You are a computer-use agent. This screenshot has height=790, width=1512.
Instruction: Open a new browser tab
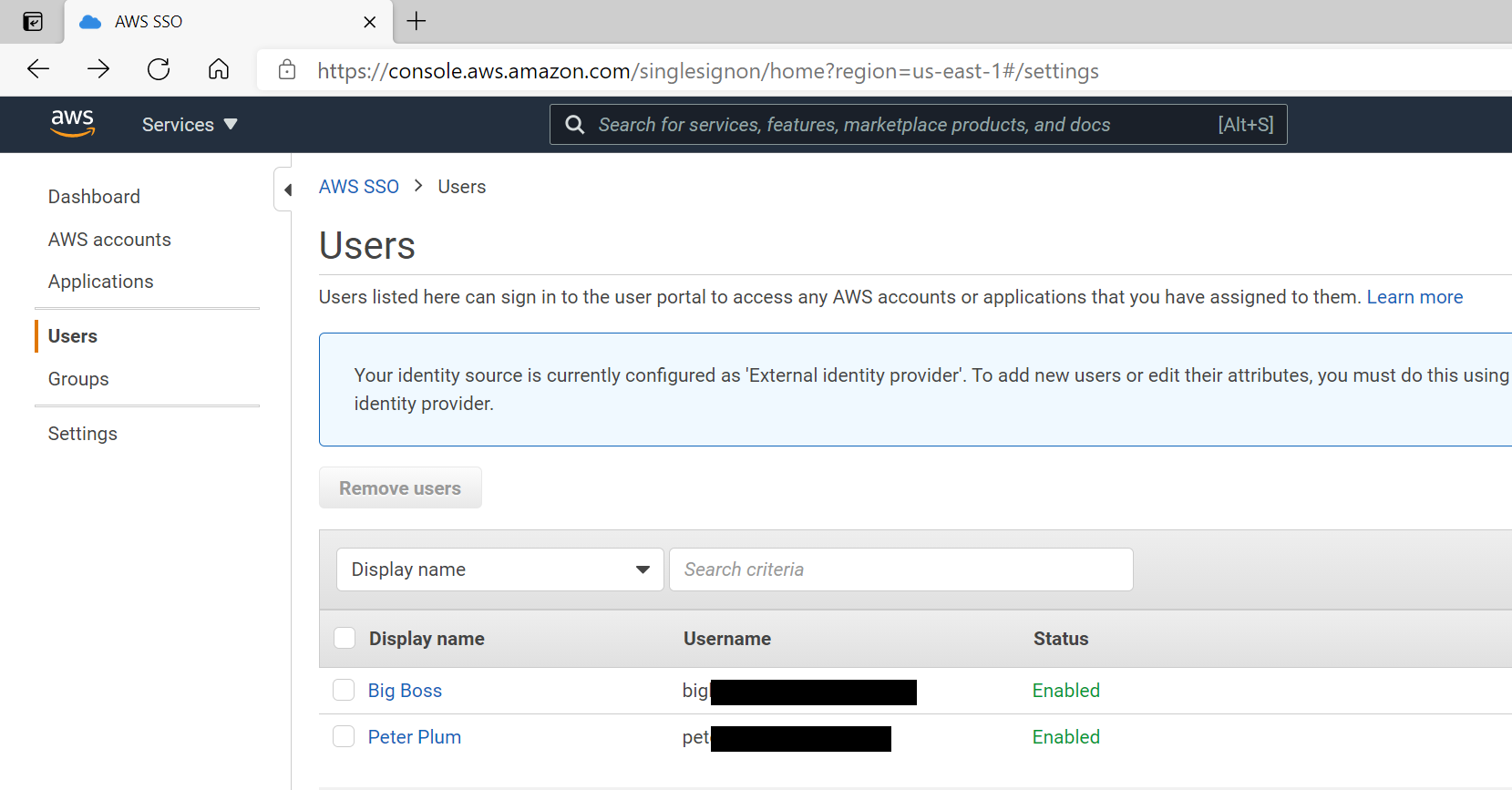pos(417,21)
